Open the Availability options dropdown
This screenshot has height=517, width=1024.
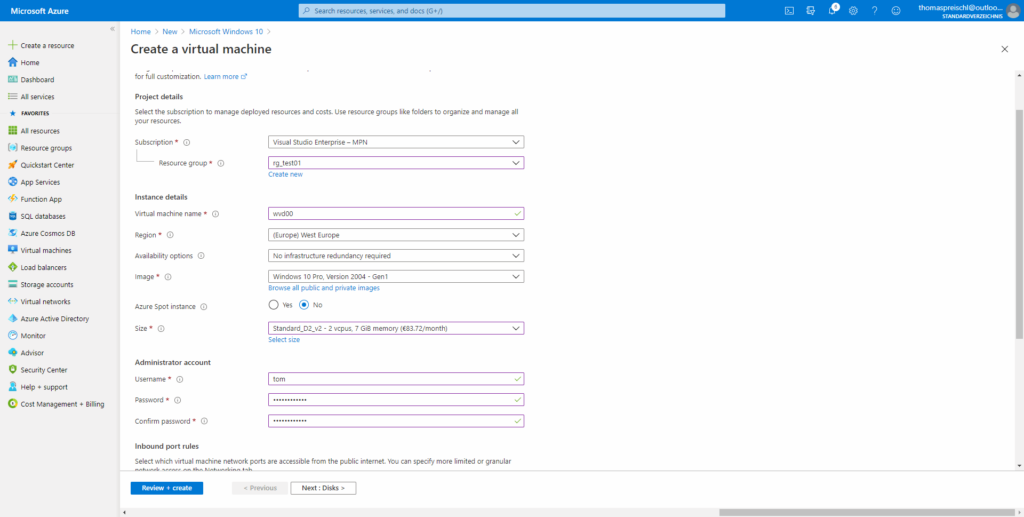click(x=396, y=255)
